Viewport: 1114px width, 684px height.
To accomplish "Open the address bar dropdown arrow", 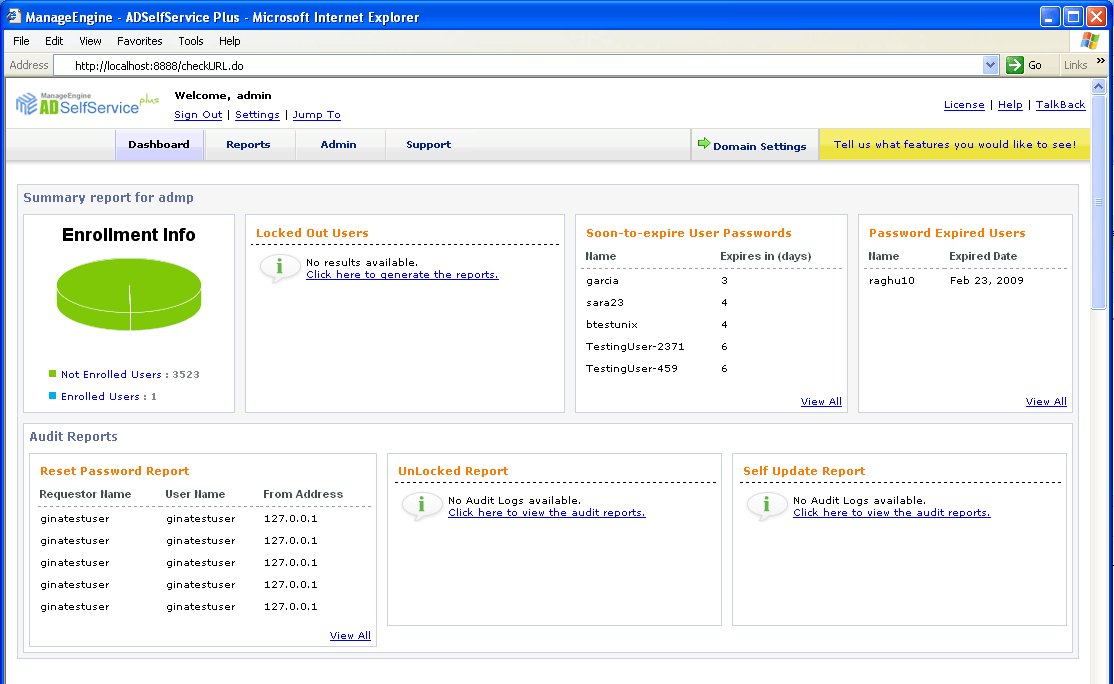I will coord(990,65).
